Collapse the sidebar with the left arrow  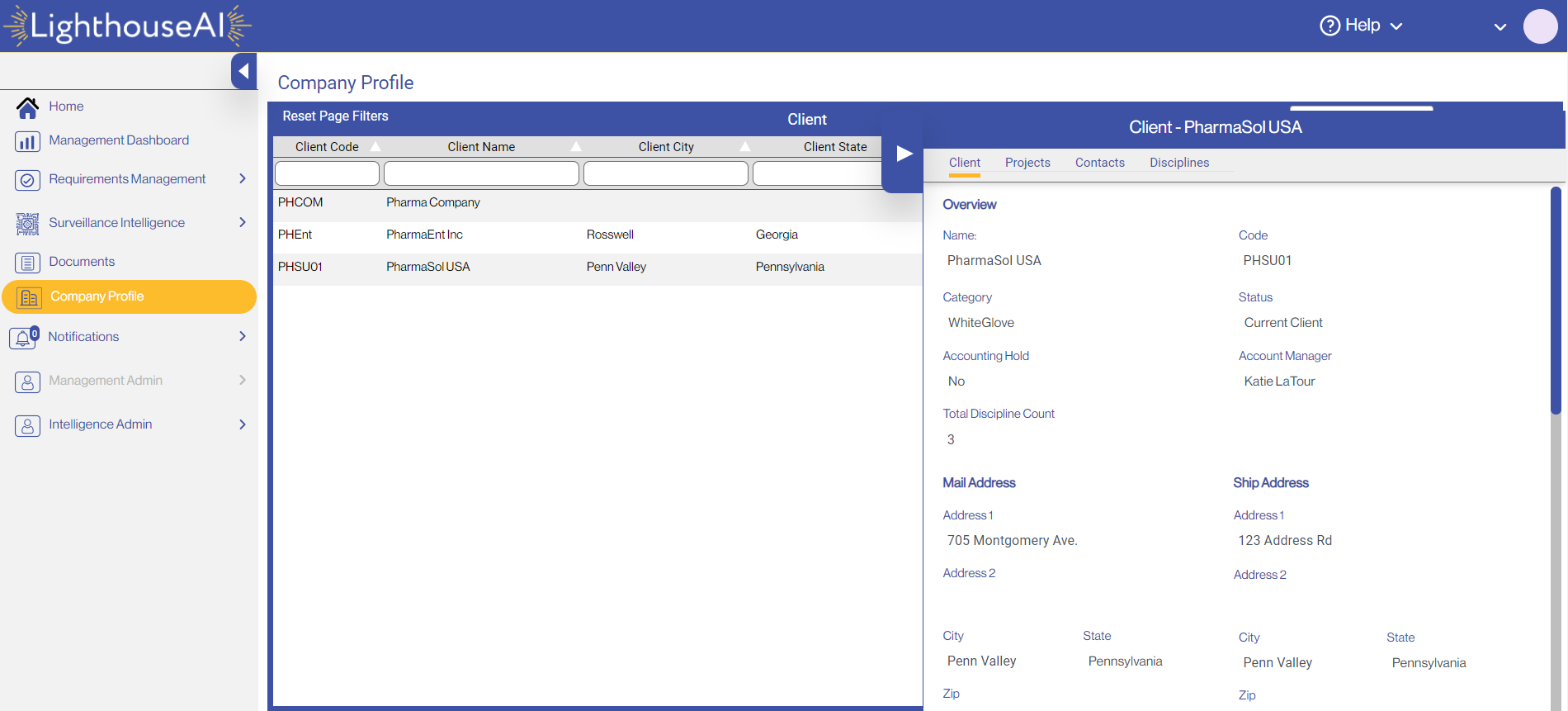pos(243,71)
